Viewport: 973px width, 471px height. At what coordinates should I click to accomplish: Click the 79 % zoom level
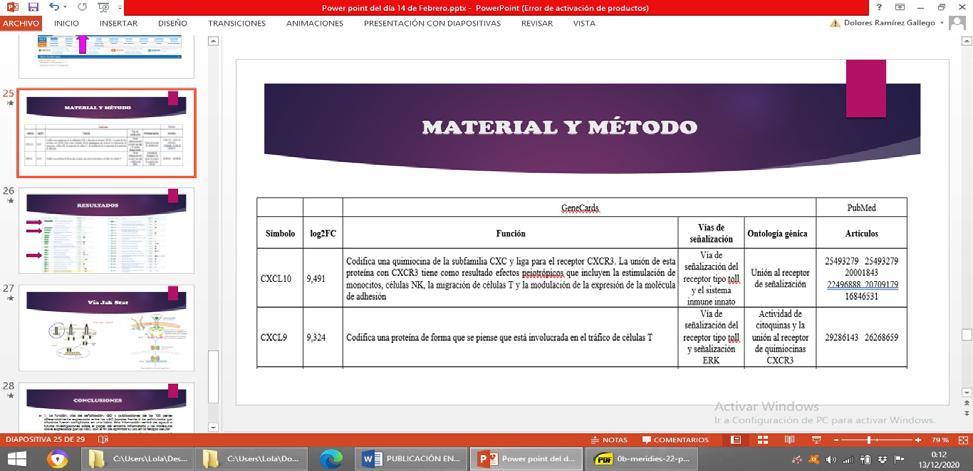click(x=940, y=439)
